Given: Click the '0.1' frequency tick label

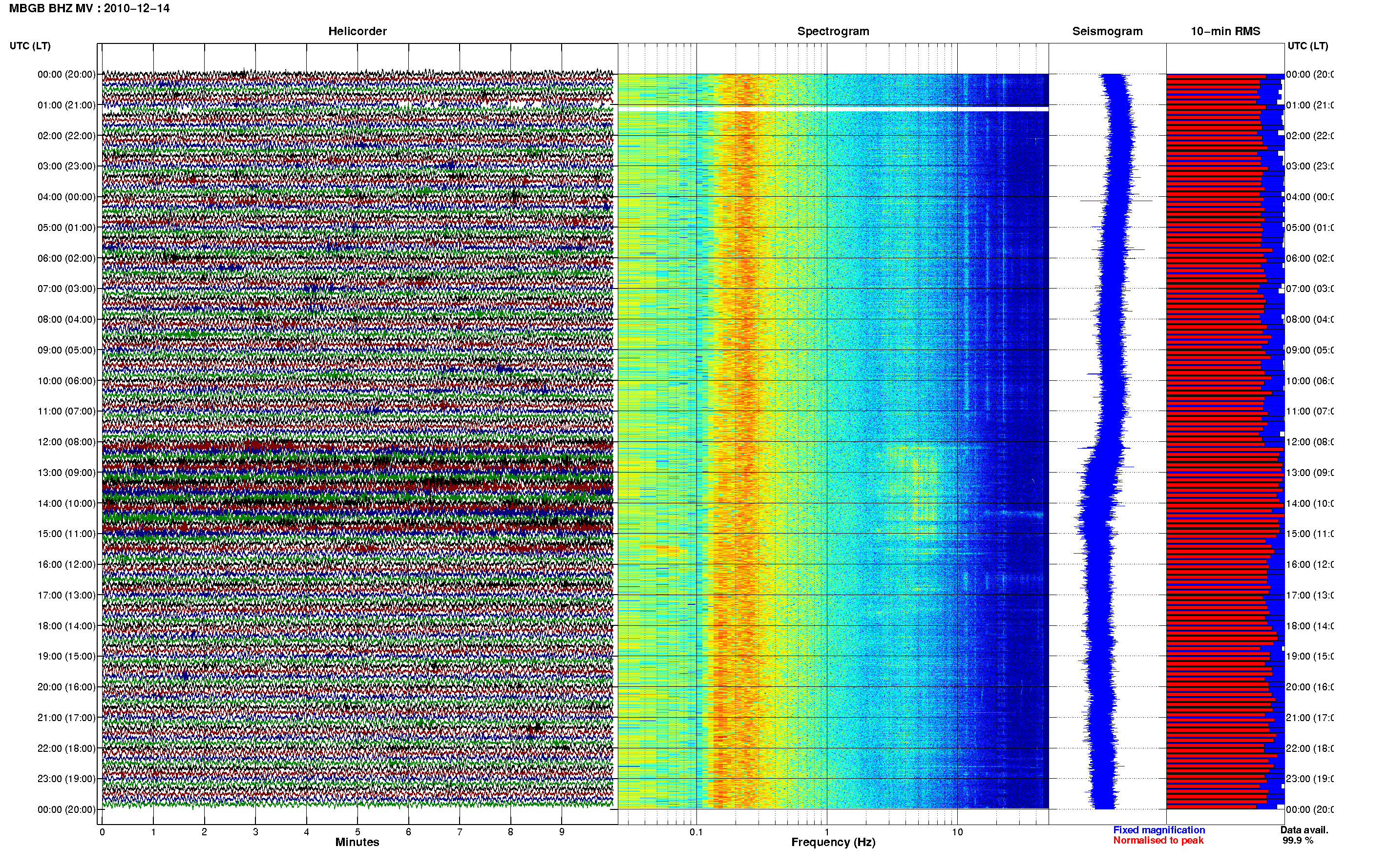Looking at the screenshot, I should click(696, 832).
